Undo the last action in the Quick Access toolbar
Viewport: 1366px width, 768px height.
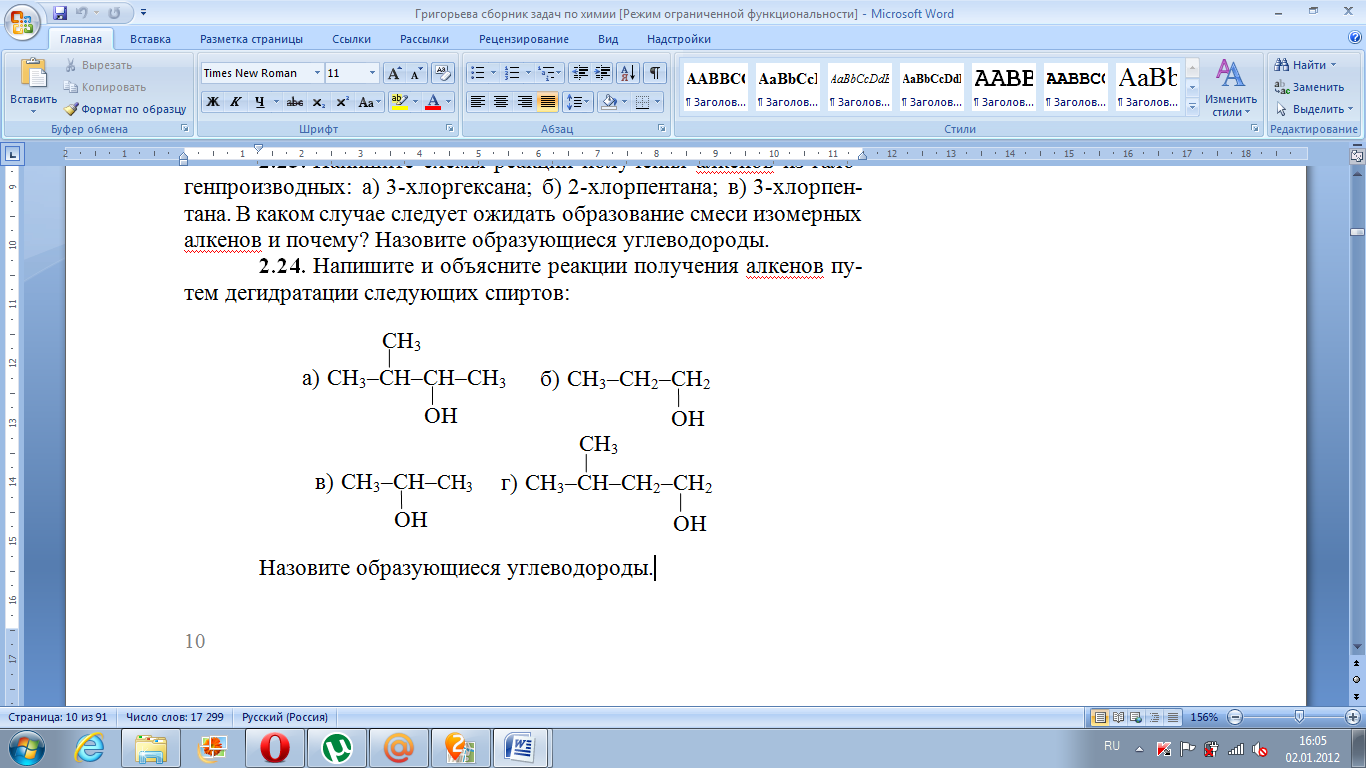pos(83,13)
